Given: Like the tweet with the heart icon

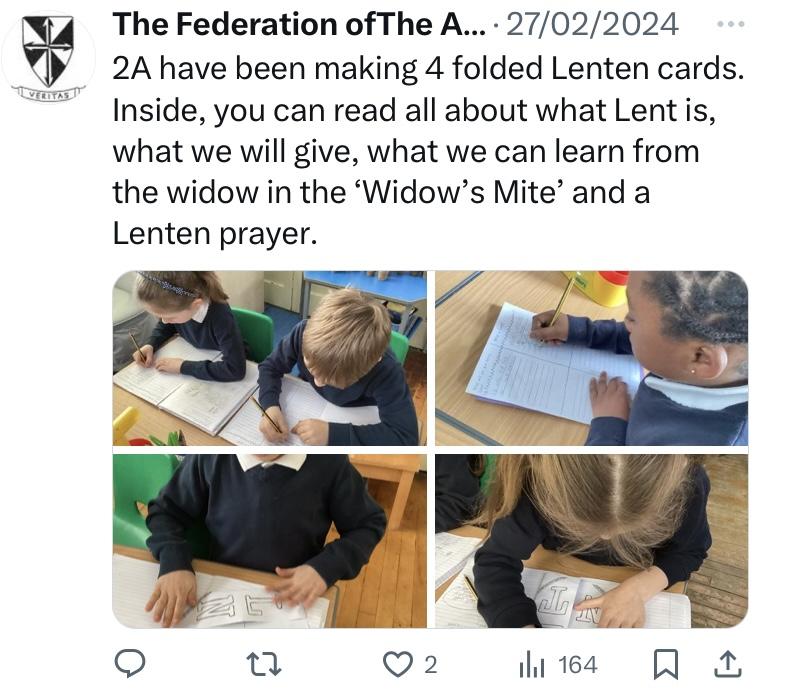Looking at the screenshot, I should pos(397,664).
